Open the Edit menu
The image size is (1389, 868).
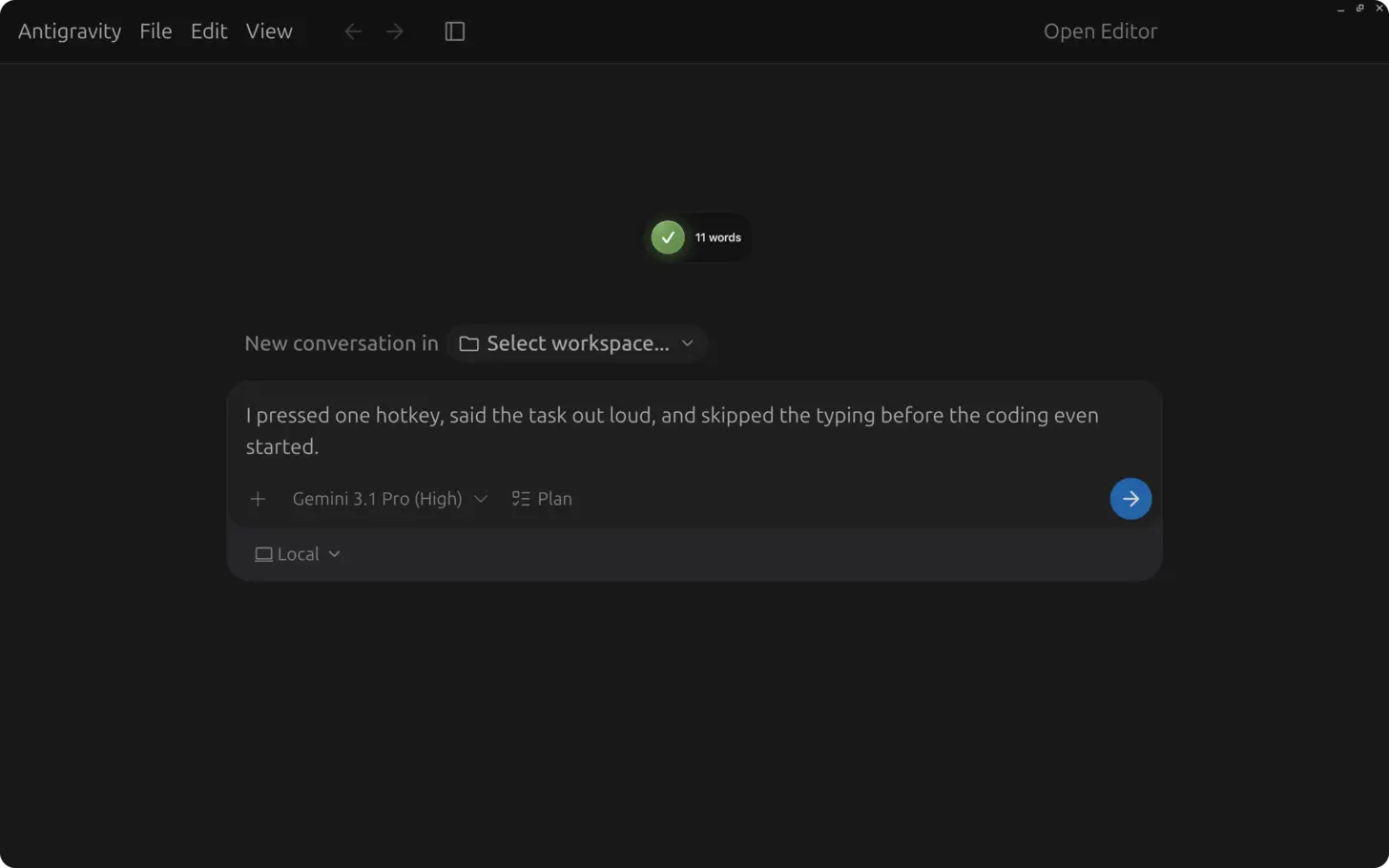tap(209, 31)
